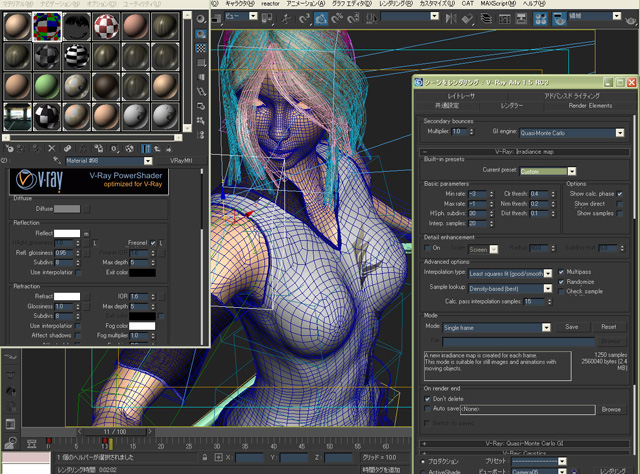Expand V-Ray Quasi-Monte Carlo GI rollout
Image resolution: width=640 pixels, height=474 pixels.
tap(524, 443)
